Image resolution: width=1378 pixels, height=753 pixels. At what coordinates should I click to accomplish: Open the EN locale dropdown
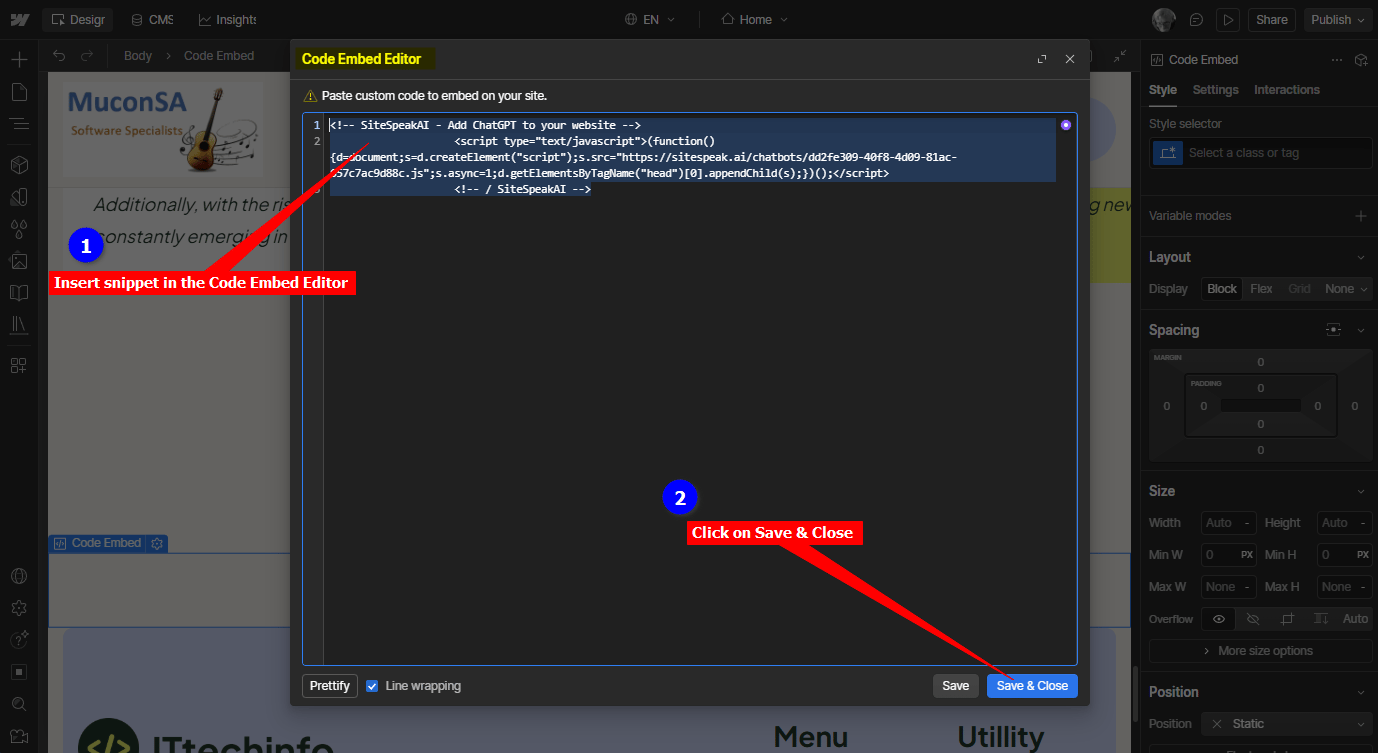(x=650, y=19)
